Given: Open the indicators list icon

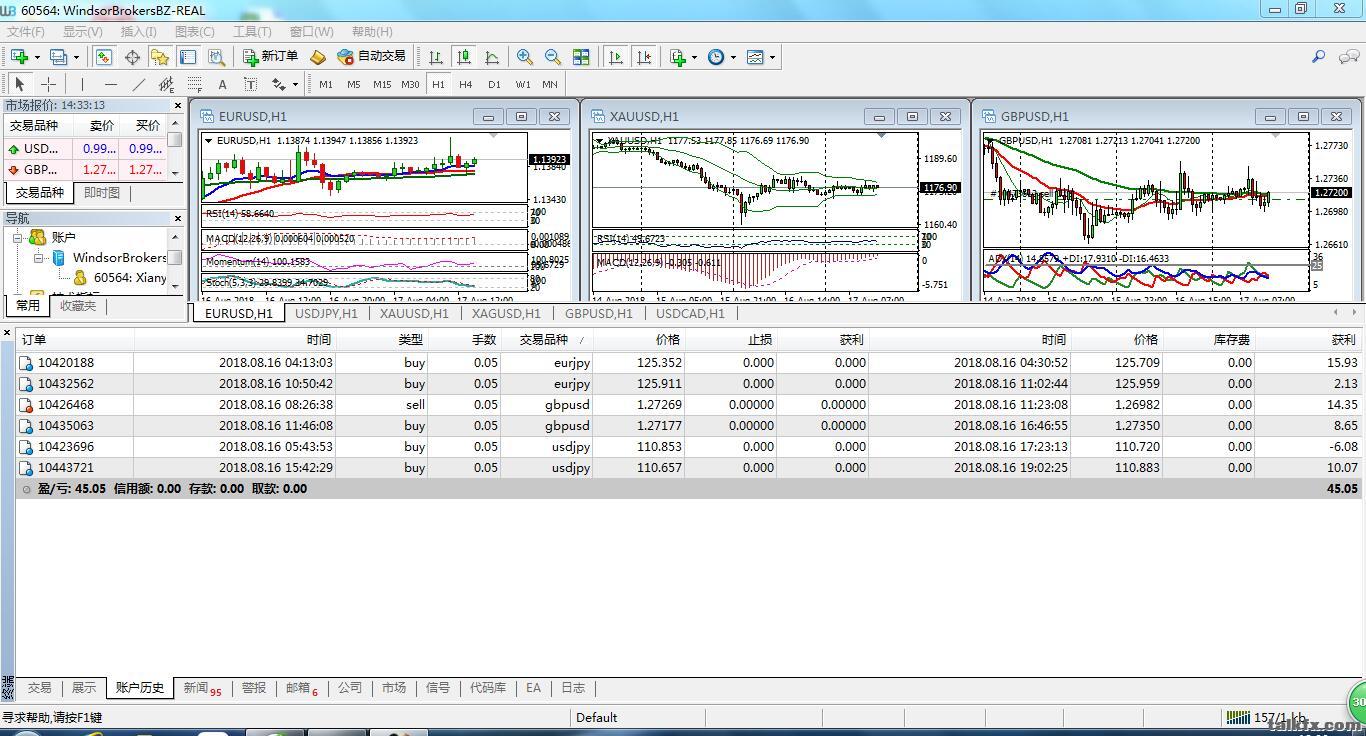Looking at the screenshot, I should coord(678,57).
